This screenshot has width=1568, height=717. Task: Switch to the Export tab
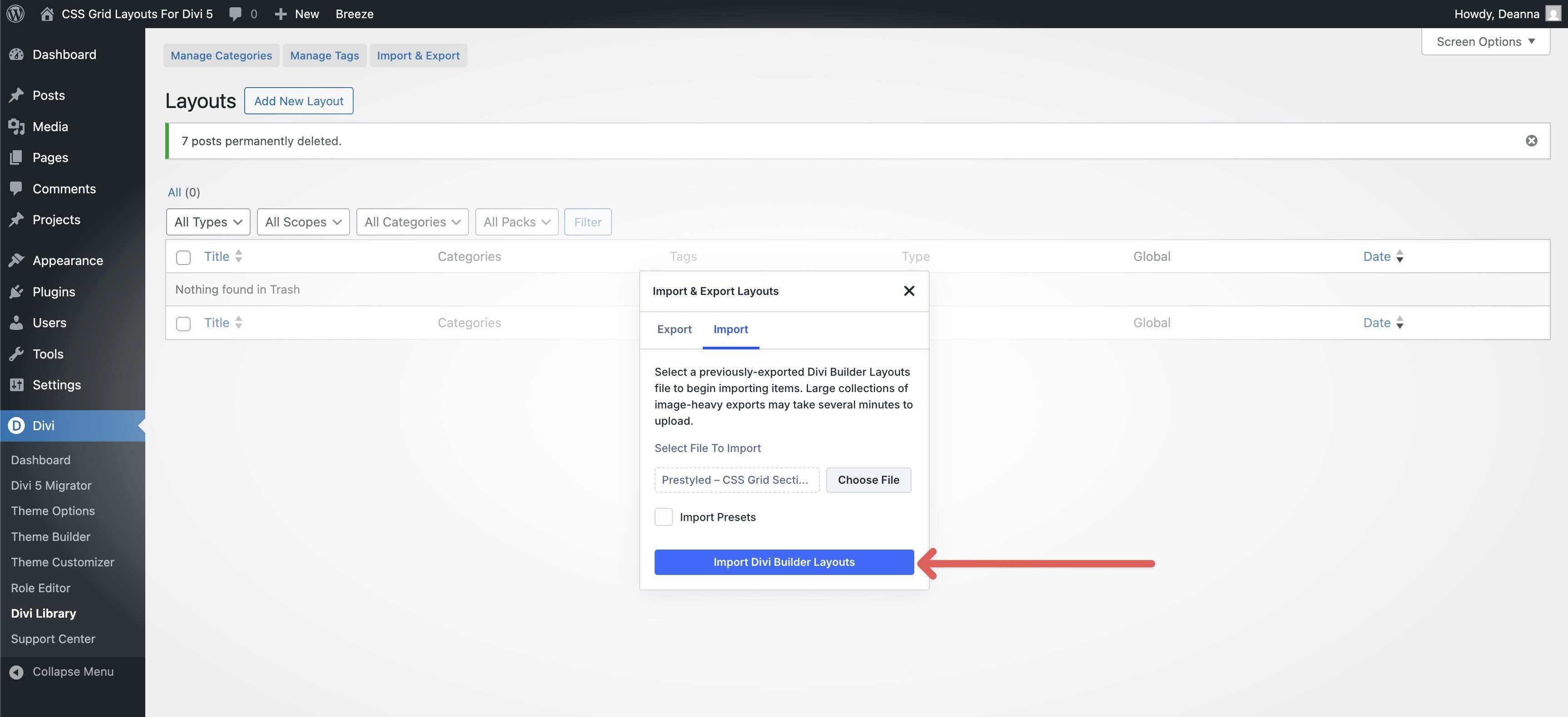[674, 329]
